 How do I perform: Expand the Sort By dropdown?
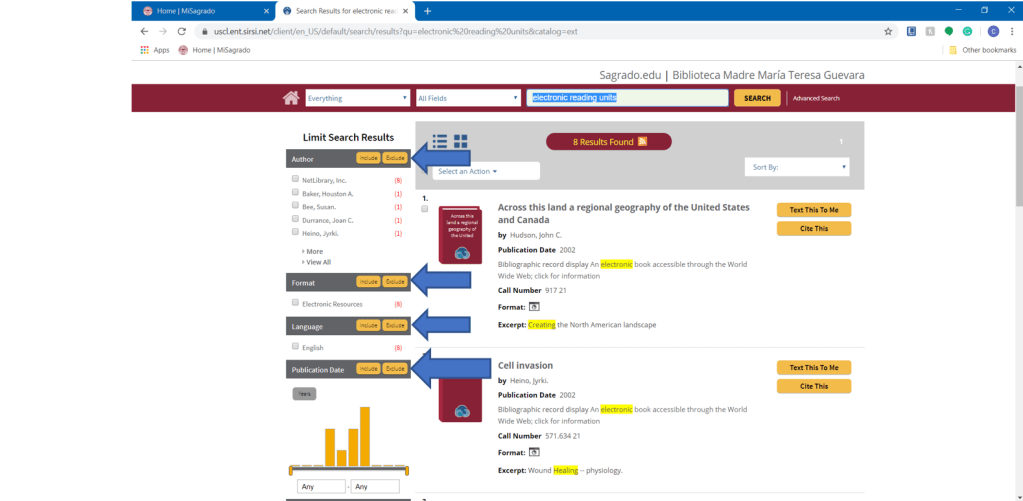coord(797,167)
